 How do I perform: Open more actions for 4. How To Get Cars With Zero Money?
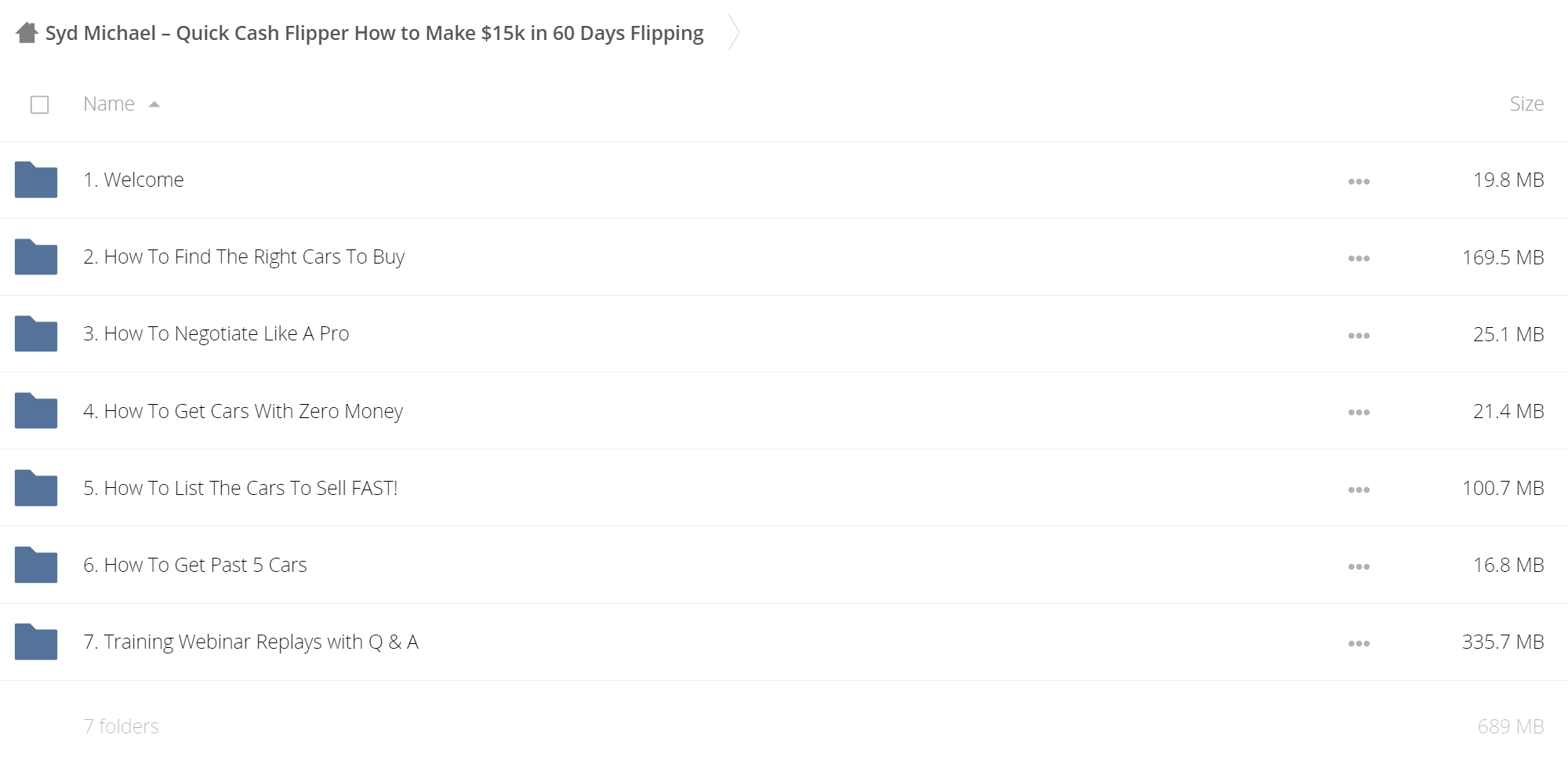point(1359,412)
